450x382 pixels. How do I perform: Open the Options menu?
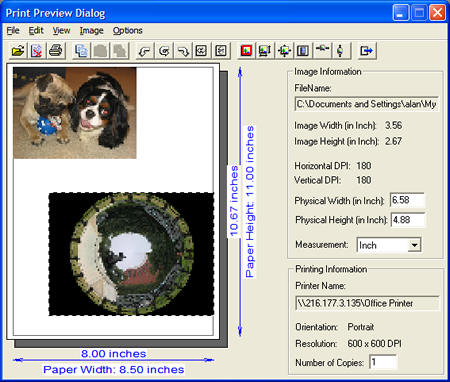[x=127, y=31]
